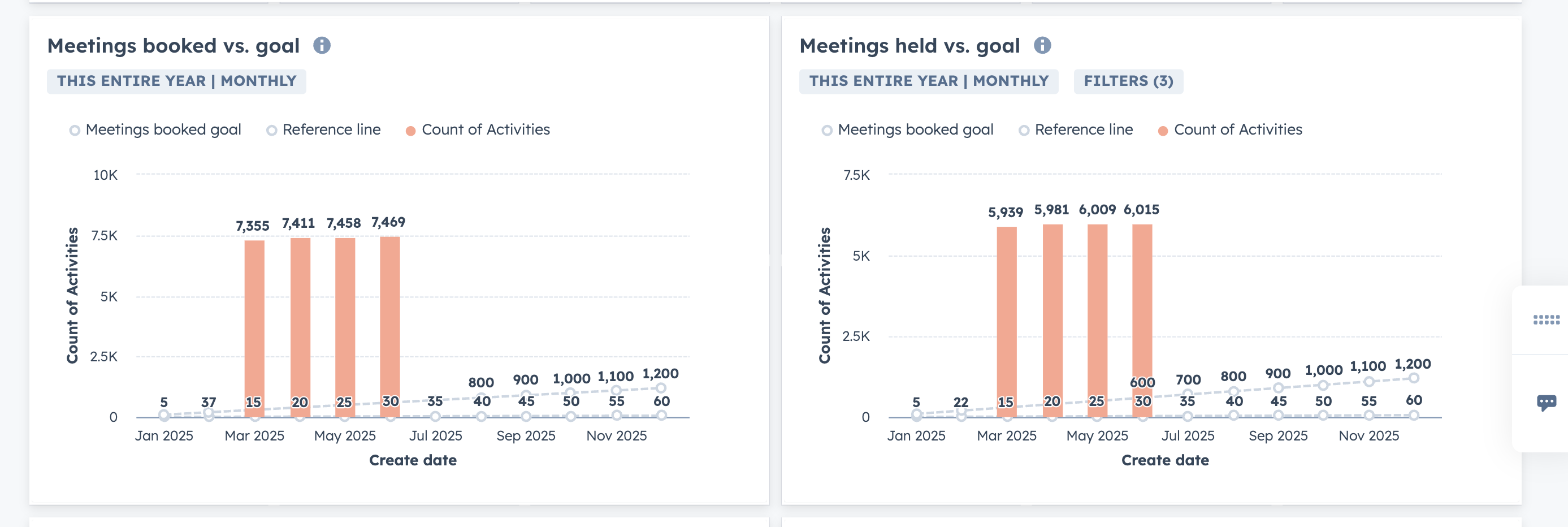Open Meetings held vs. goal report title
Screen dimensions: 1568x527
(909, 46)
